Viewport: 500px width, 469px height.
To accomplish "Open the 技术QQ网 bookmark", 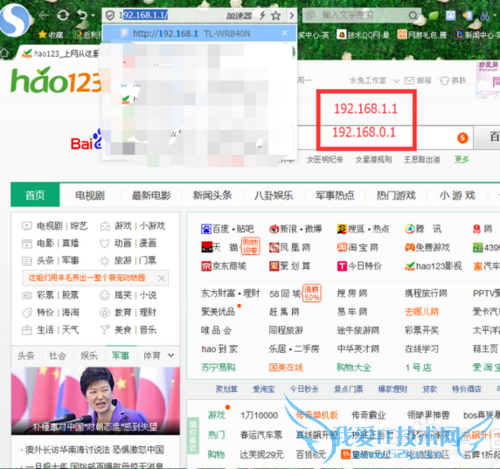I will point(363,34).
